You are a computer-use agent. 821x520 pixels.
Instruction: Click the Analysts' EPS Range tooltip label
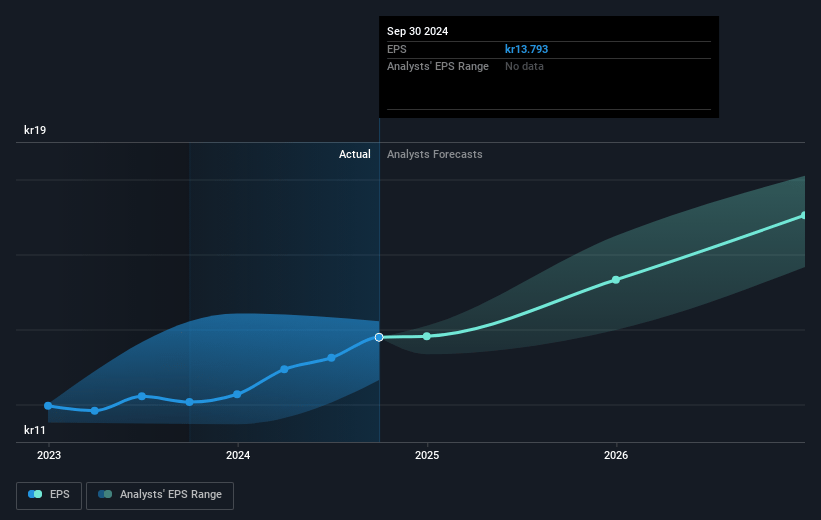click(x=438, y=67)
